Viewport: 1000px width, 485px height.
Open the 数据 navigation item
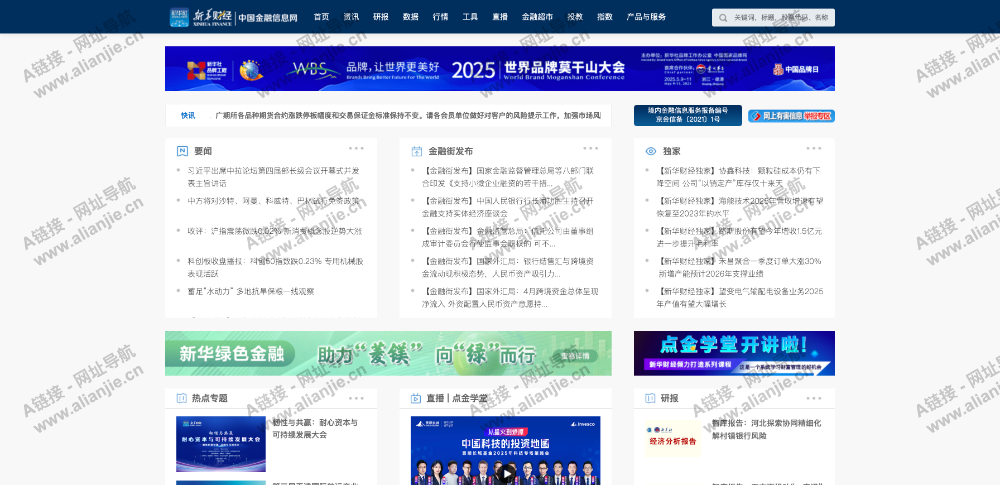coord(411,17)
